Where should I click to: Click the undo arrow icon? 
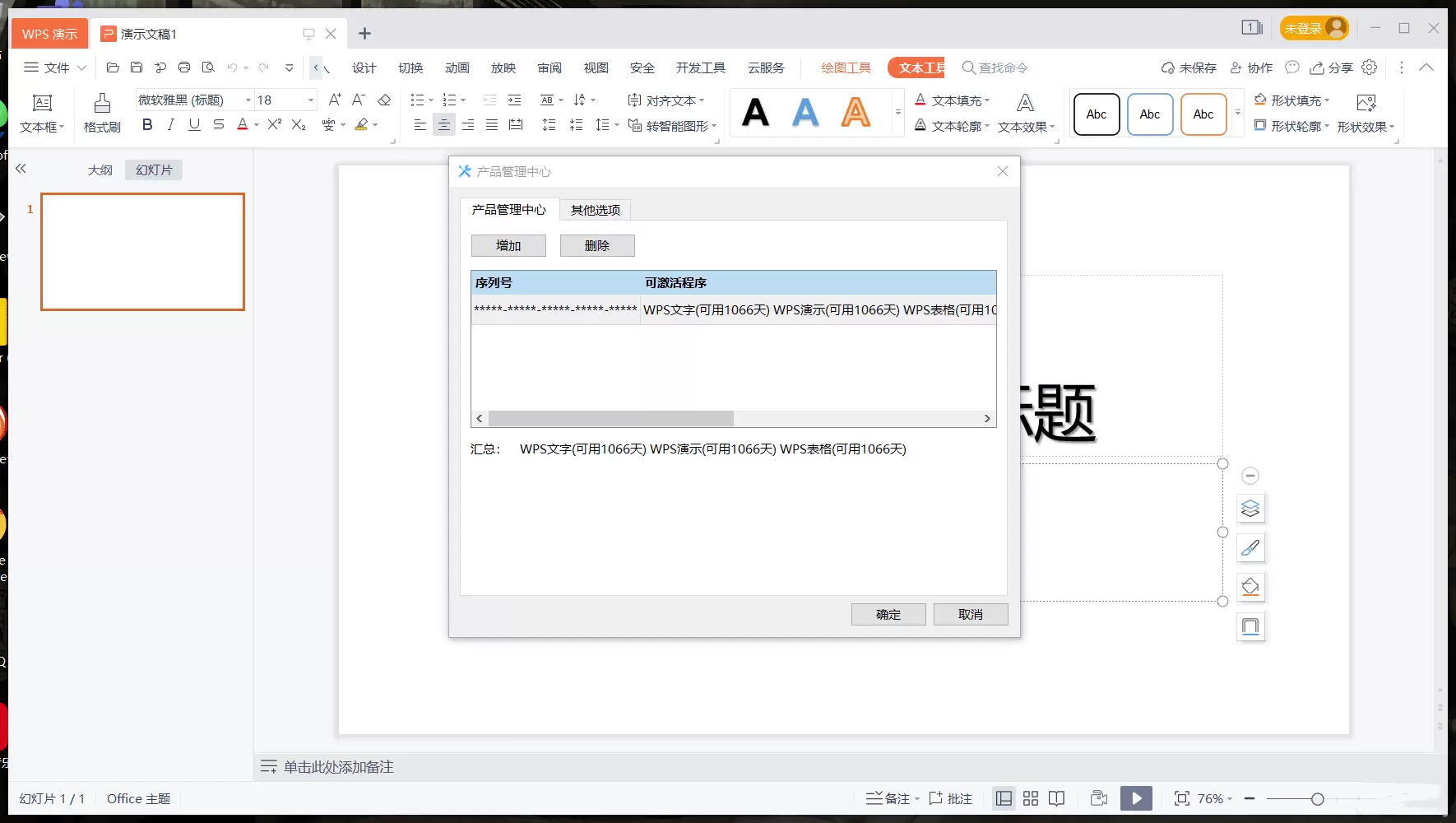pos(233,67)
